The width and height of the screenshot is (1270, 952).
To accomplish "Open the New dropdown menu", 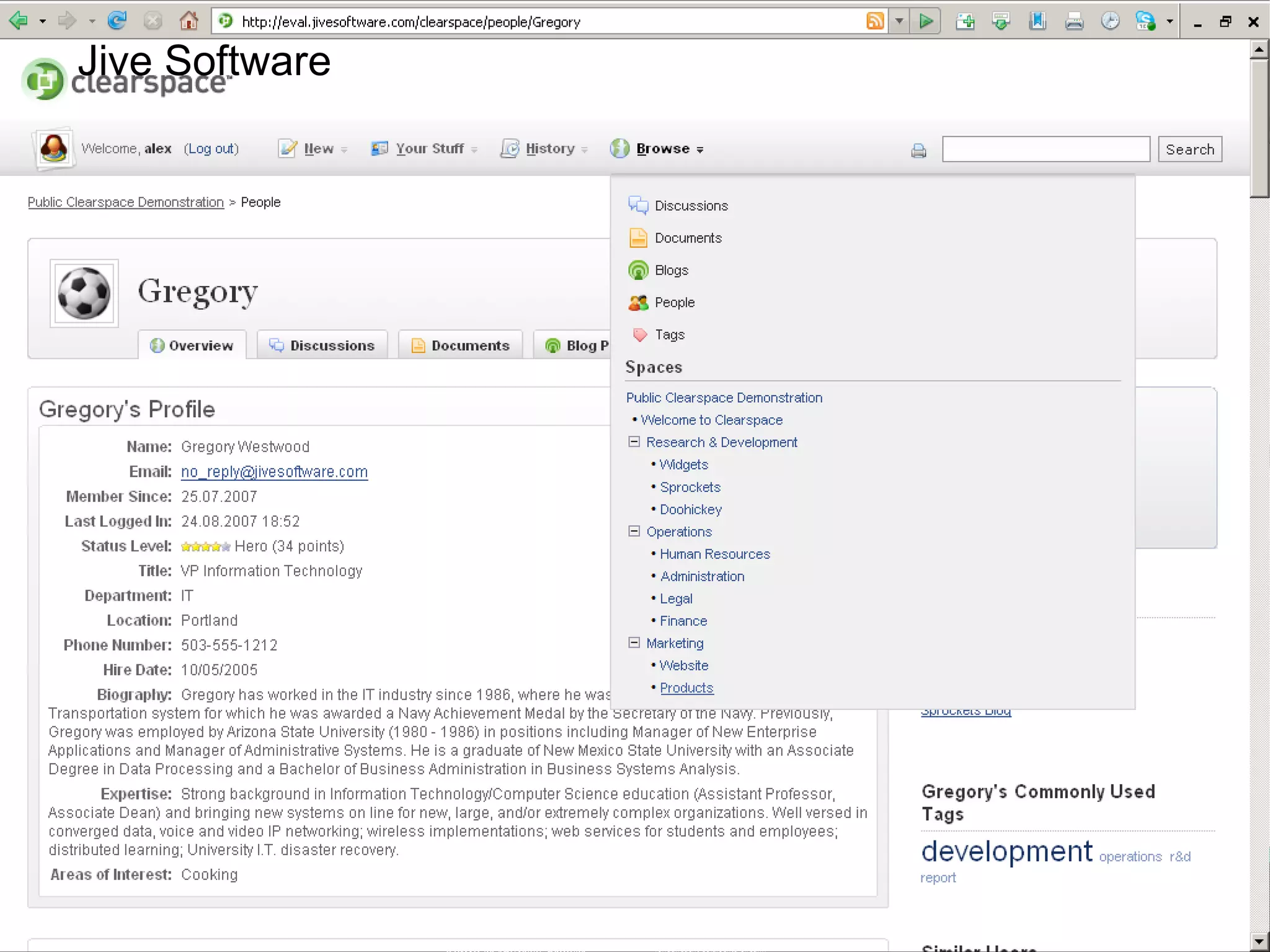I will coord(313,149).
